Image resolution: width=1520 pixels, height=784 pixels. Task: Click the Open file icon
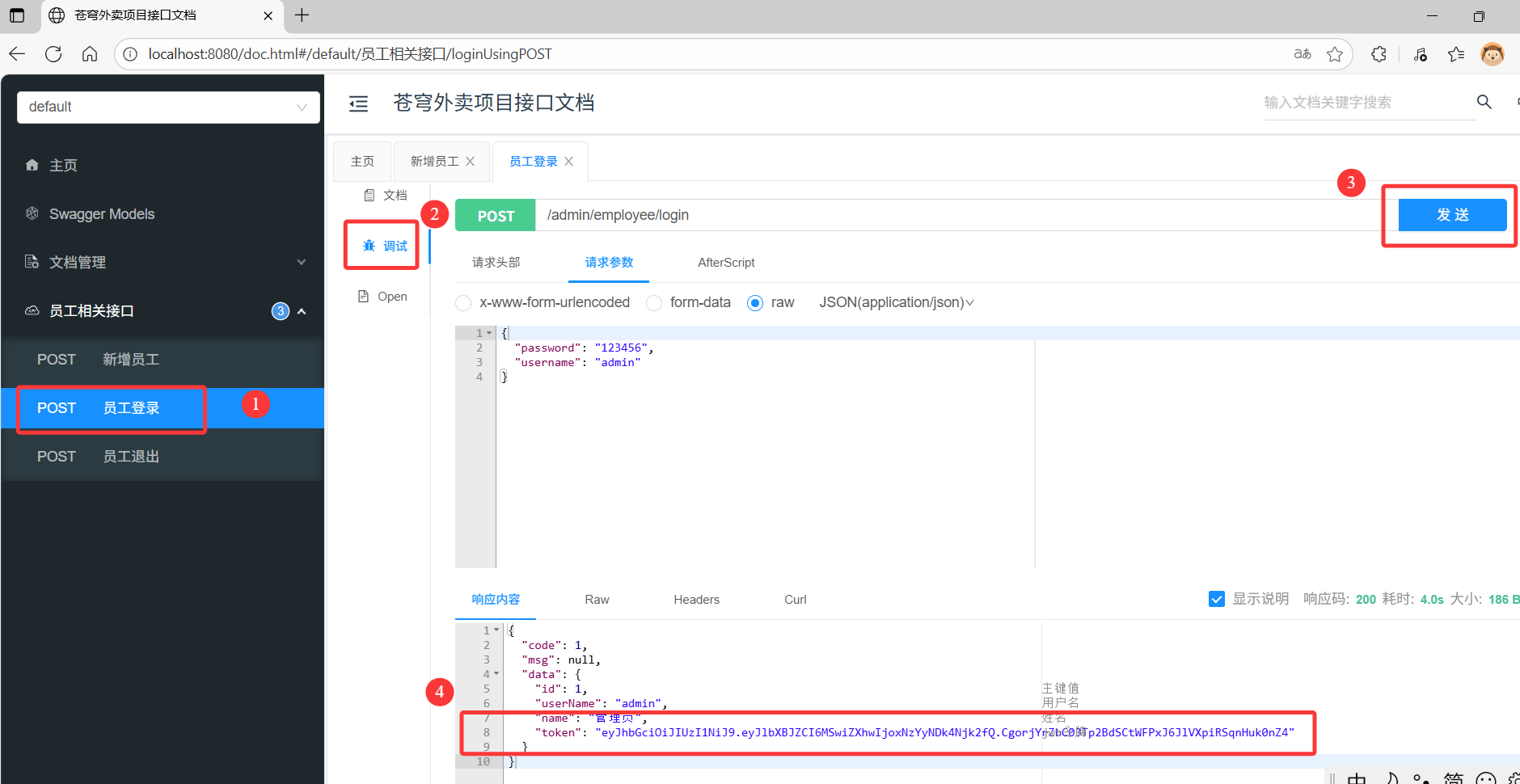point(364,297)
